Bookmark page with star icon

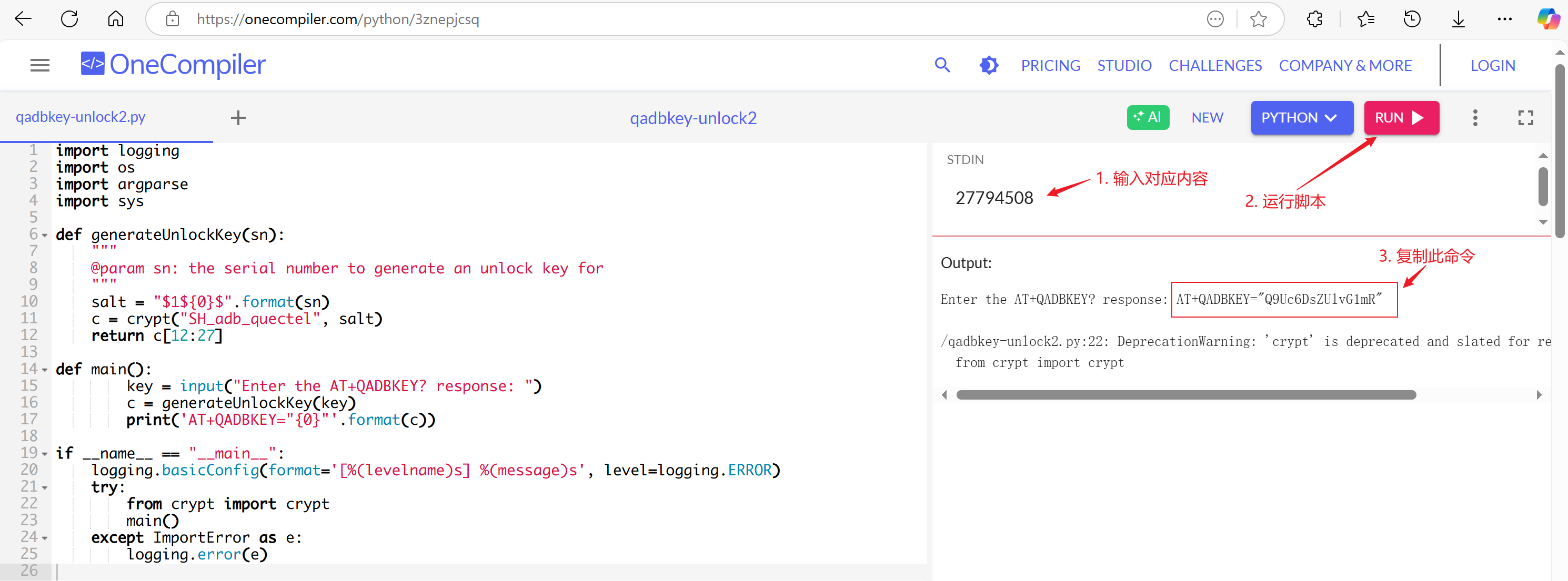1258,19
